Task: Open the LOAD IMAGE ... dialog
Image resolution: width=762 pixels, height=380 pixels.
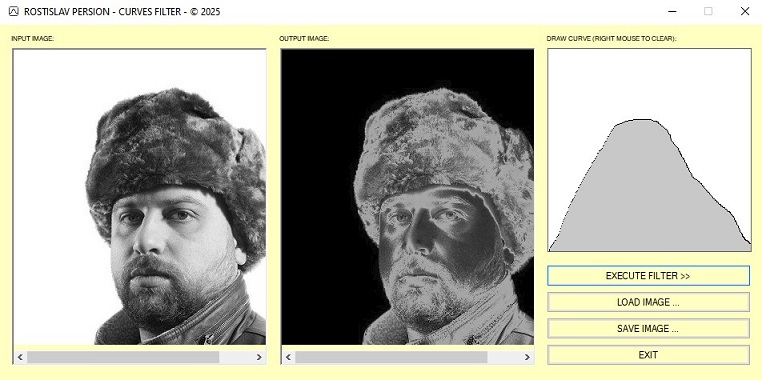Action: (x=648, y=302)
